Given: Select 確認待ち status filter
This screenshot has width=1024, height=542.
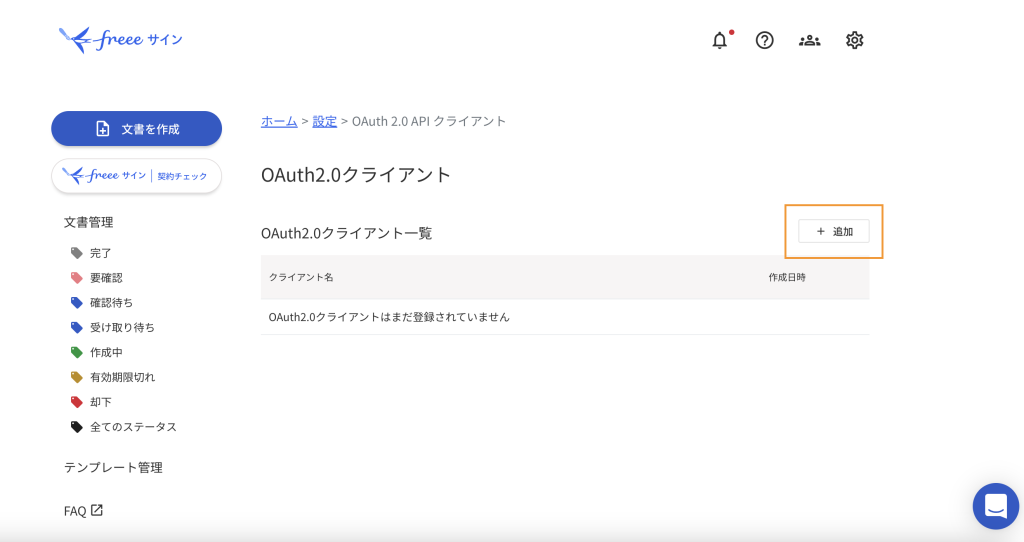Looking at the screenshot, I should tap(111, 302).
